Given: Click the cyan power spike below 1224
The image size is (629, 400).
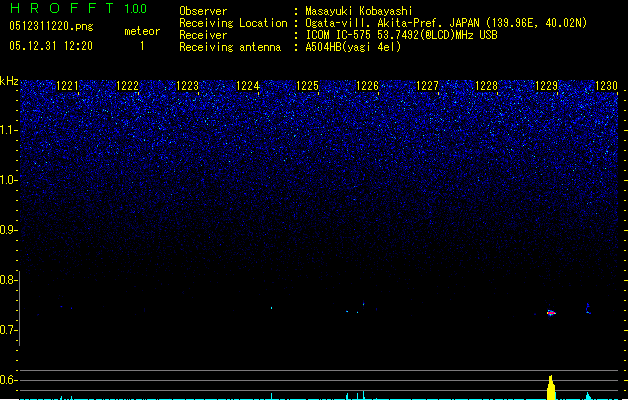Looking at the screenshot, I should (272, 396).
